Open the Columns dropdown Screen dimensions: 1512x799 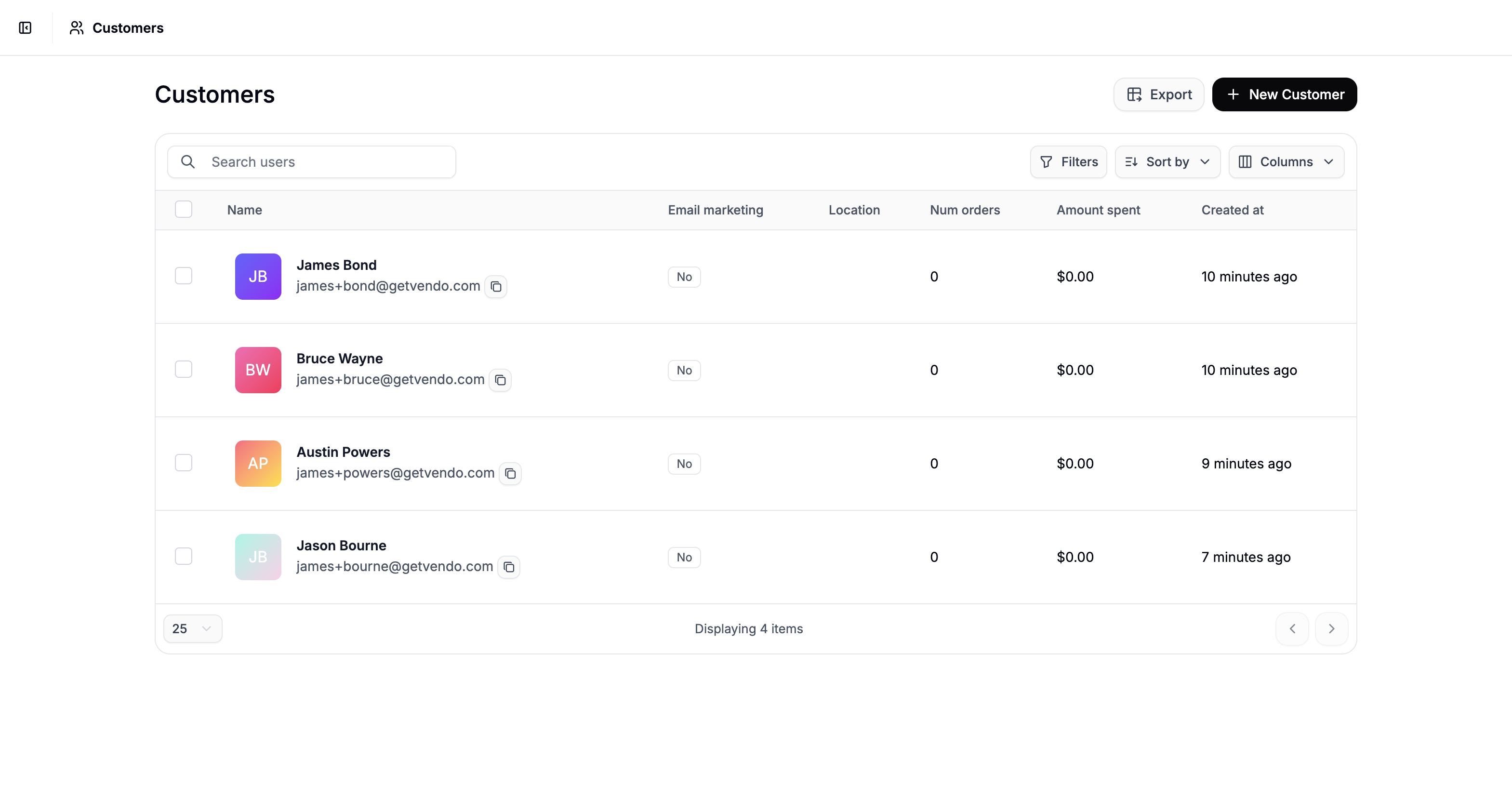[1287, 161]
